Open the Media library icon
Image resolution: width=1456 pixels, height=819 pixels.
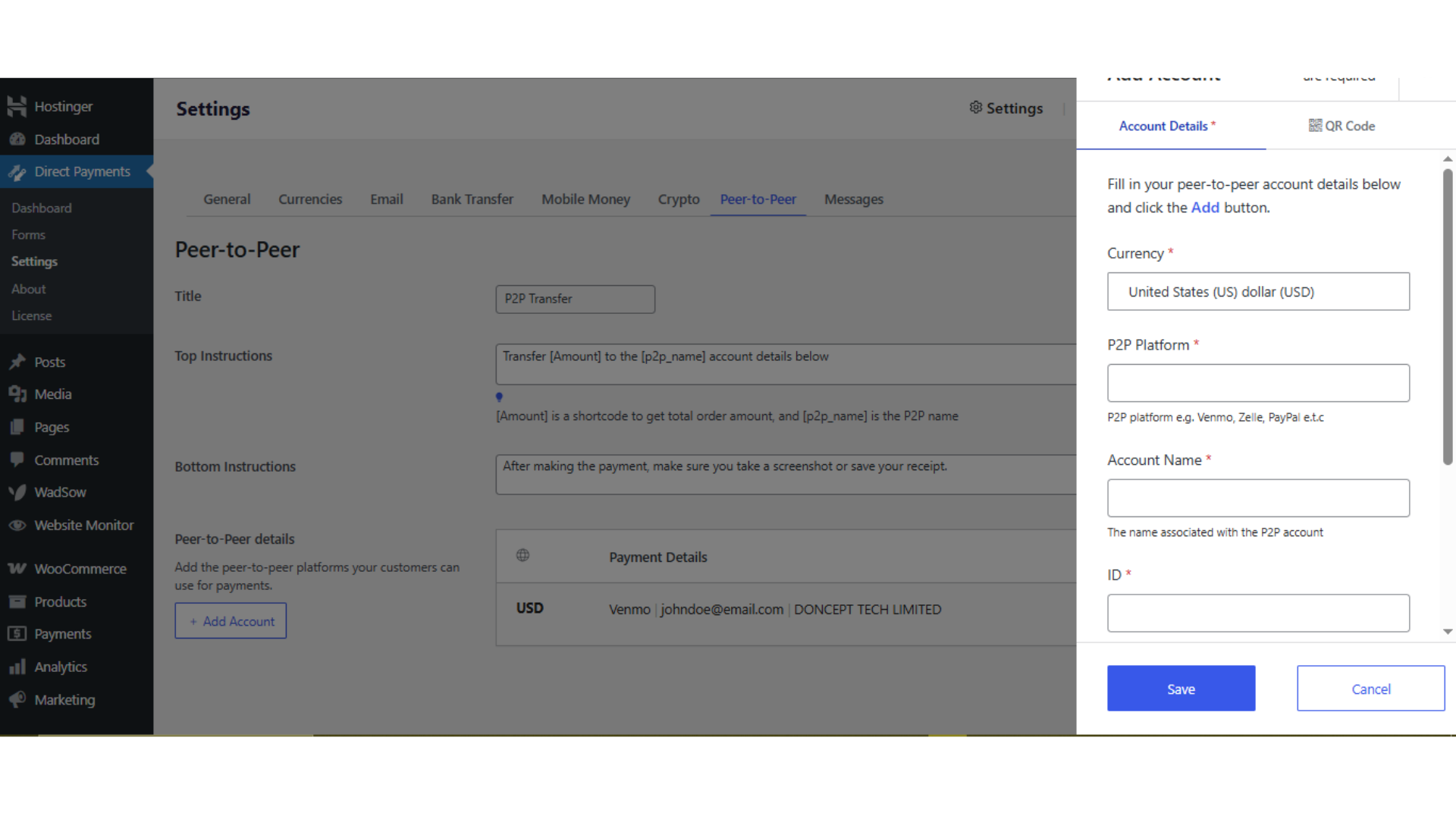[17, 394]
